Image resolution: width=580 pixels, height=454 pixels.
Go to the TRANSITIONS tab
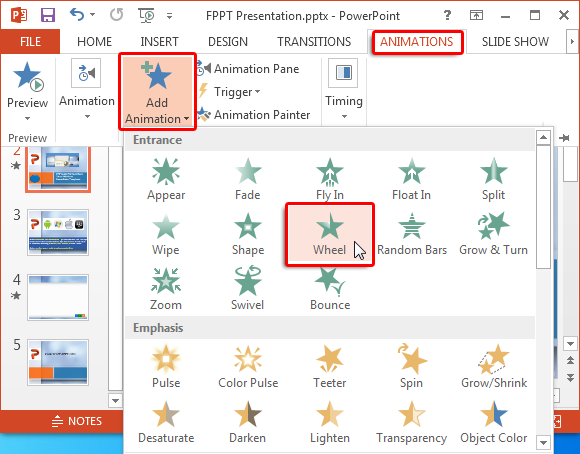click(x=314, y=41)
